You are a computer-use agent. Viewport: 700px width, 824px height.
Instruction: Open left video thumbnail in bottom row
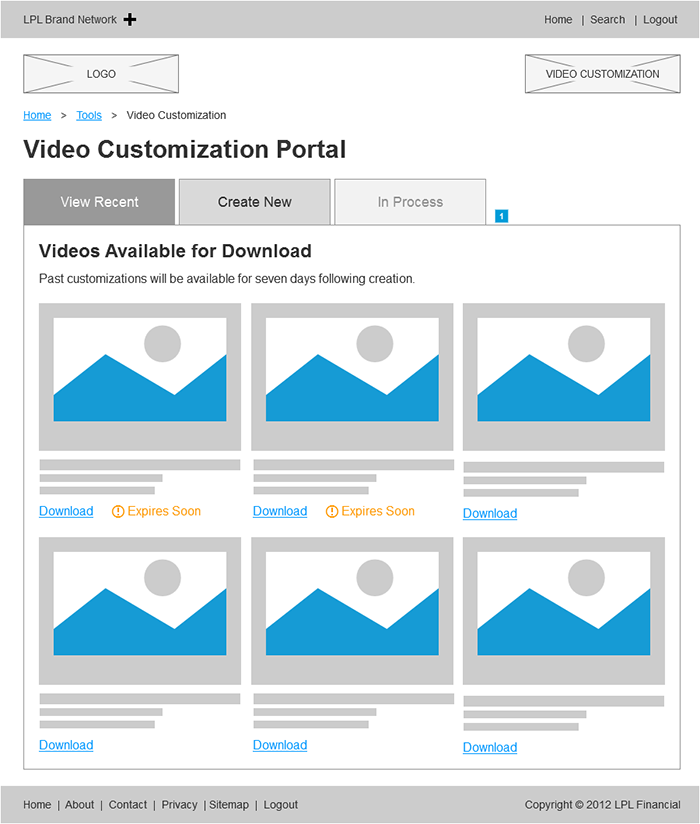pos(140,611)
